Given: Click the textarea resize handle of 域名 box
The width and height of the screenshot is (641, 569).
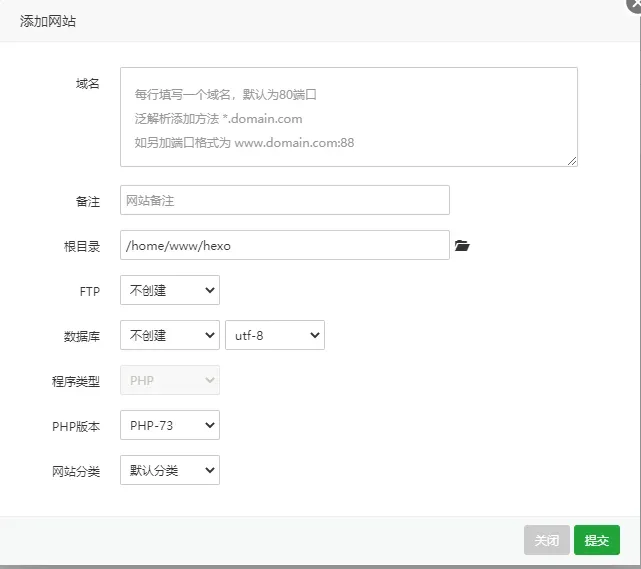Looking at the screenshot, I should point(572,161).
